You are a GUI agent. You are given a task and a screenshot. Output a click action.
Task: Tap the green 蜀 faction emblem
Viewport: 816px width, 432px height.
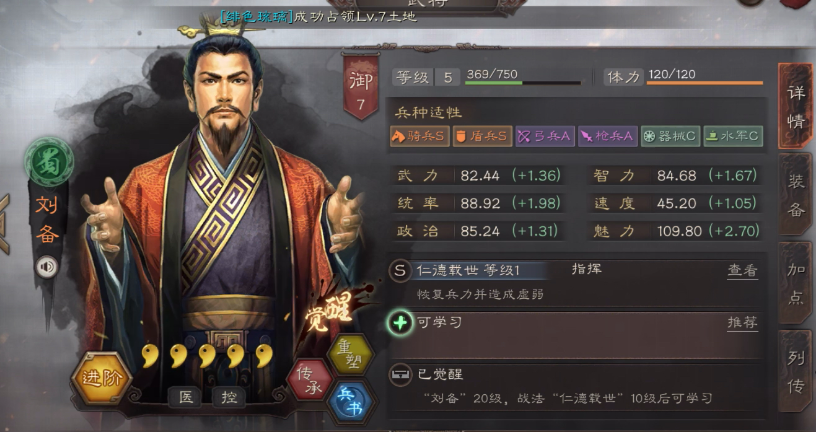click(x=49, y=161)
